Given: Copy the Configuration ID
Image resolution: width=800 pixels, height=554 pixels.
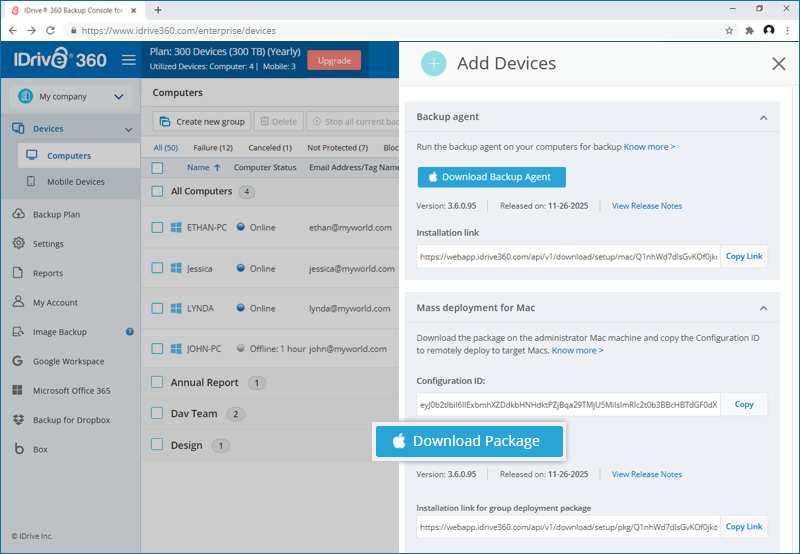Looking at the screenshot, I should click(x=744, y=404).
